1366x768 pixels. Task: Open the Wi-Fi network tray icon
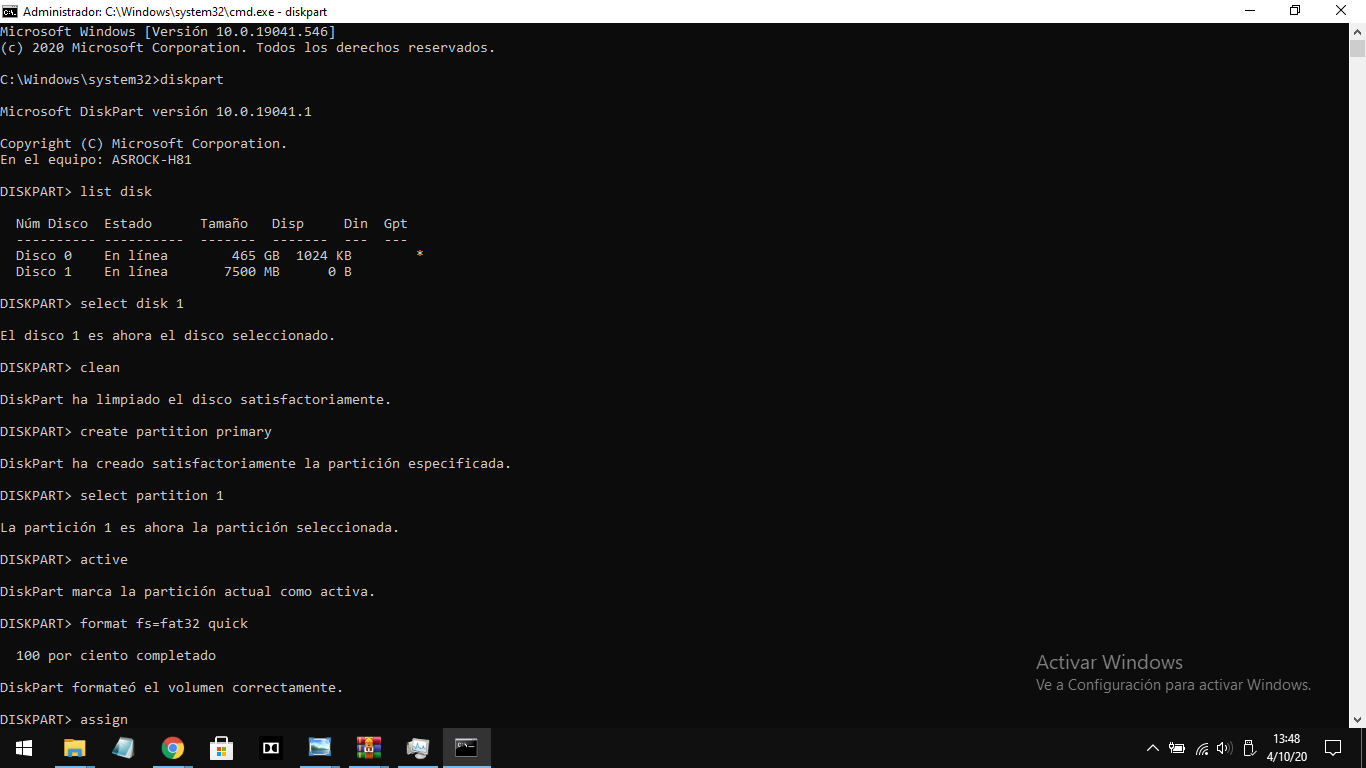[1201, 747]
